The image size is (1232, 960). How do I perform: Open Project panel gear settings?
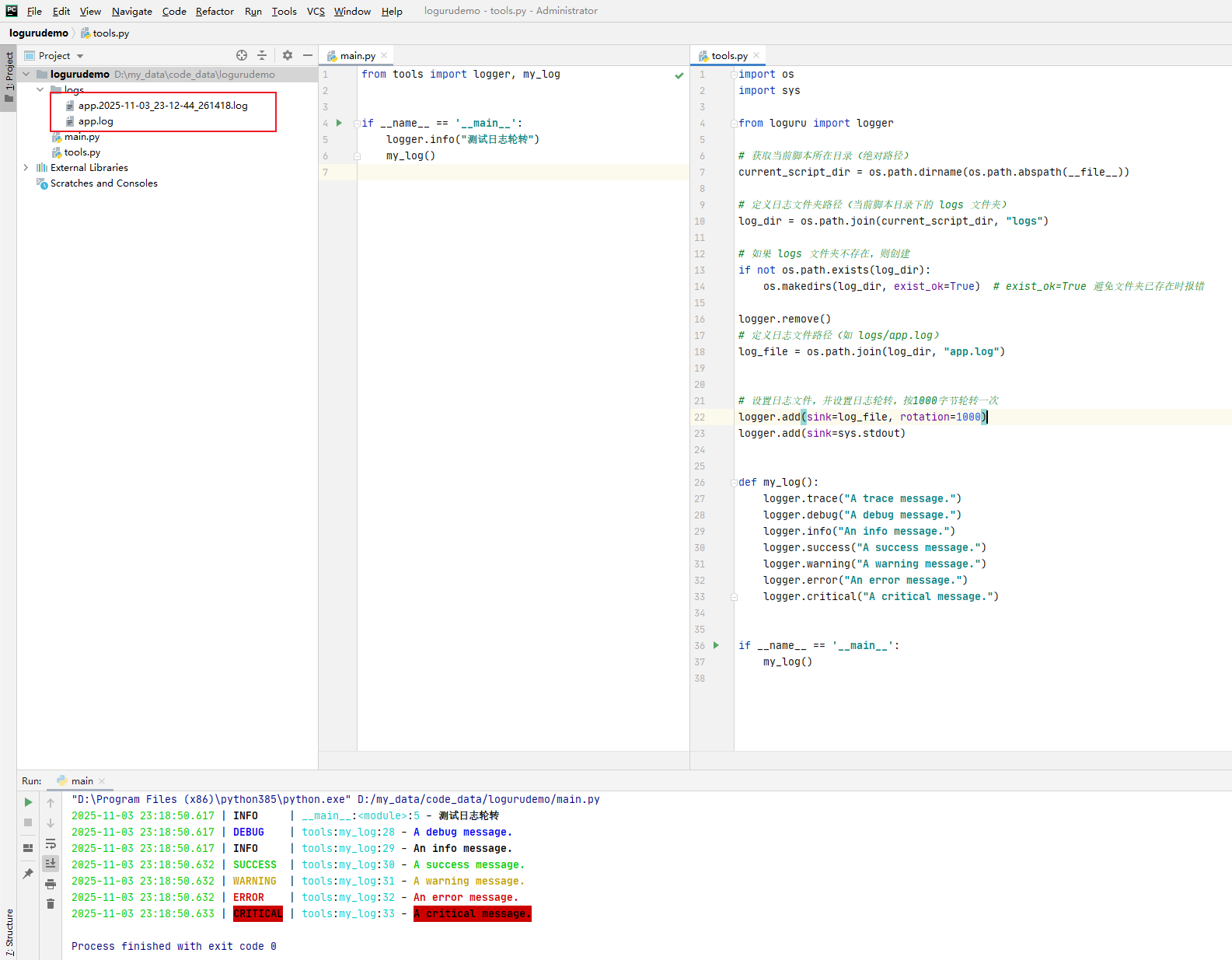coord(288,55)
